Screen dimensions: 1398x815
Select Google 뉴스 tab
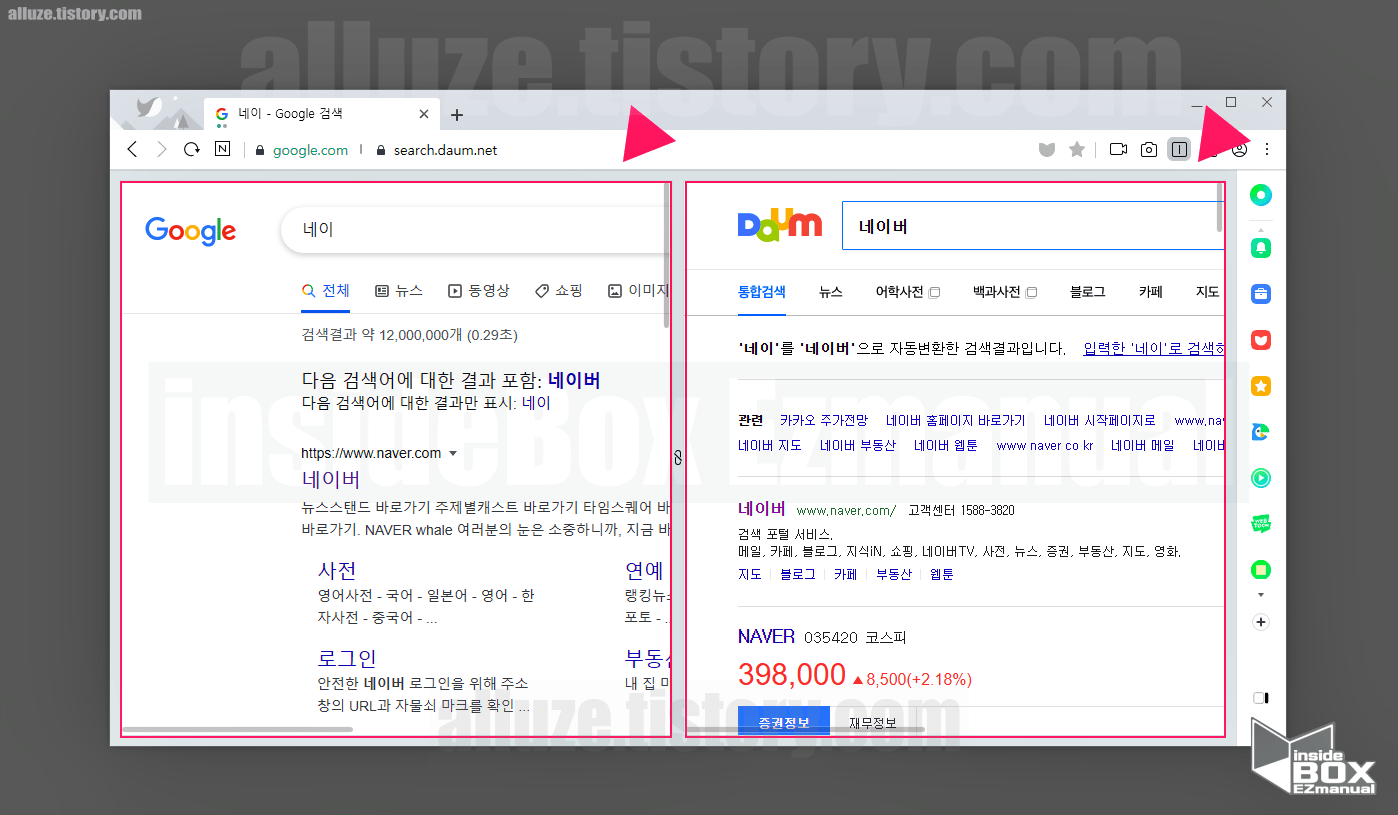(x=399, y=291)
